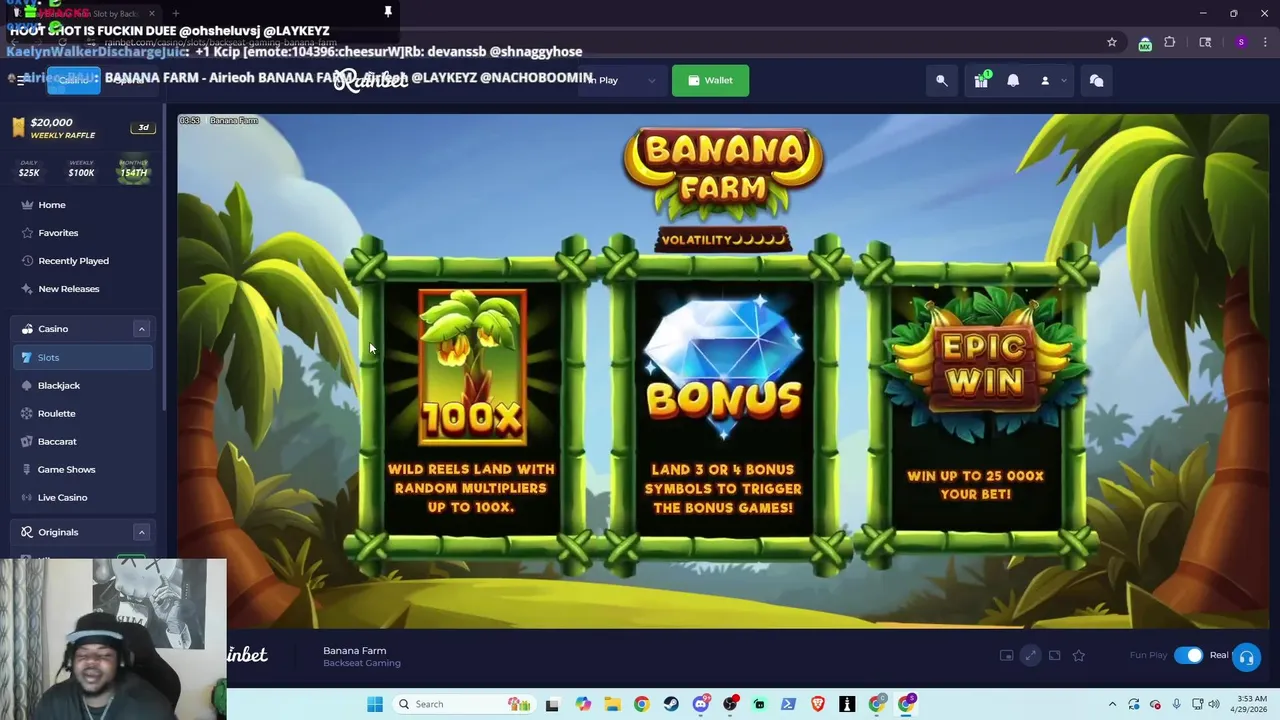The width and height of the screenshot is (1280, 720).
Task: Open the Monthly race tile
Action: pos(134,168)
